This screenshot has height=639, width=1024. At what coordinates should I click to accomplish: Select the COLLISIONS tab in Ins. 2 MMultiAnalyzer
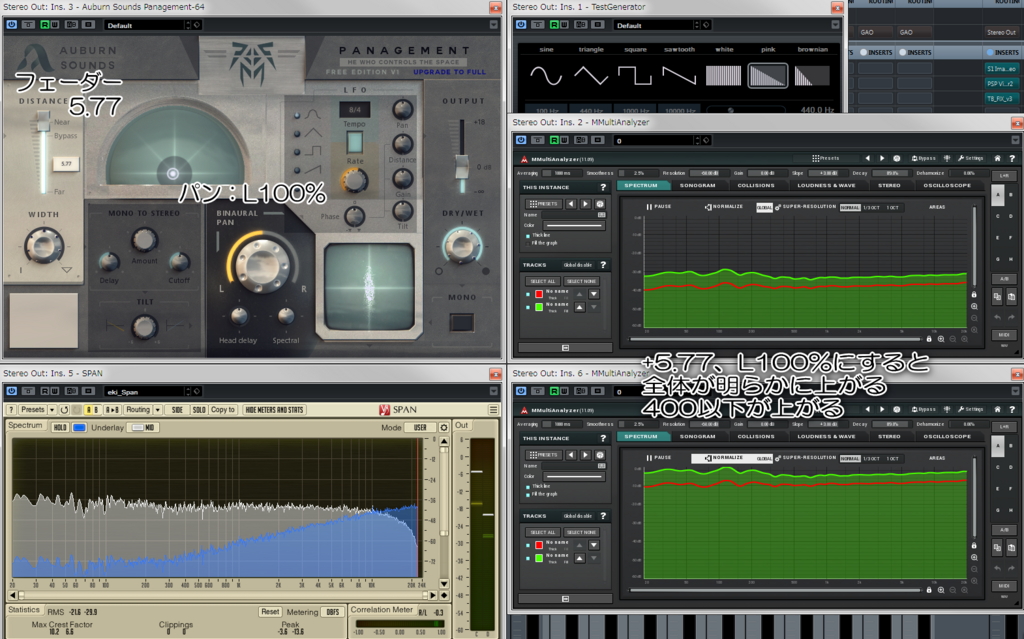(756, 186)
